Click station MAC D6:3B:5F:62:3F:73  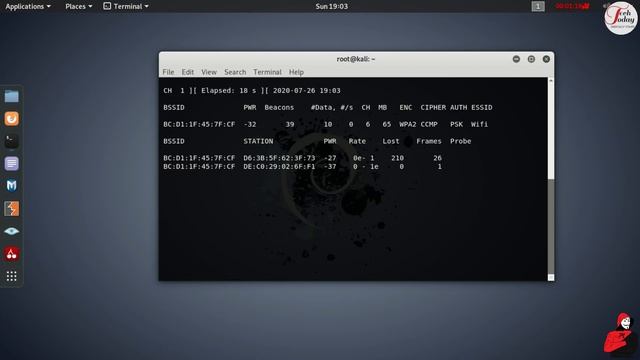[279, 158]
